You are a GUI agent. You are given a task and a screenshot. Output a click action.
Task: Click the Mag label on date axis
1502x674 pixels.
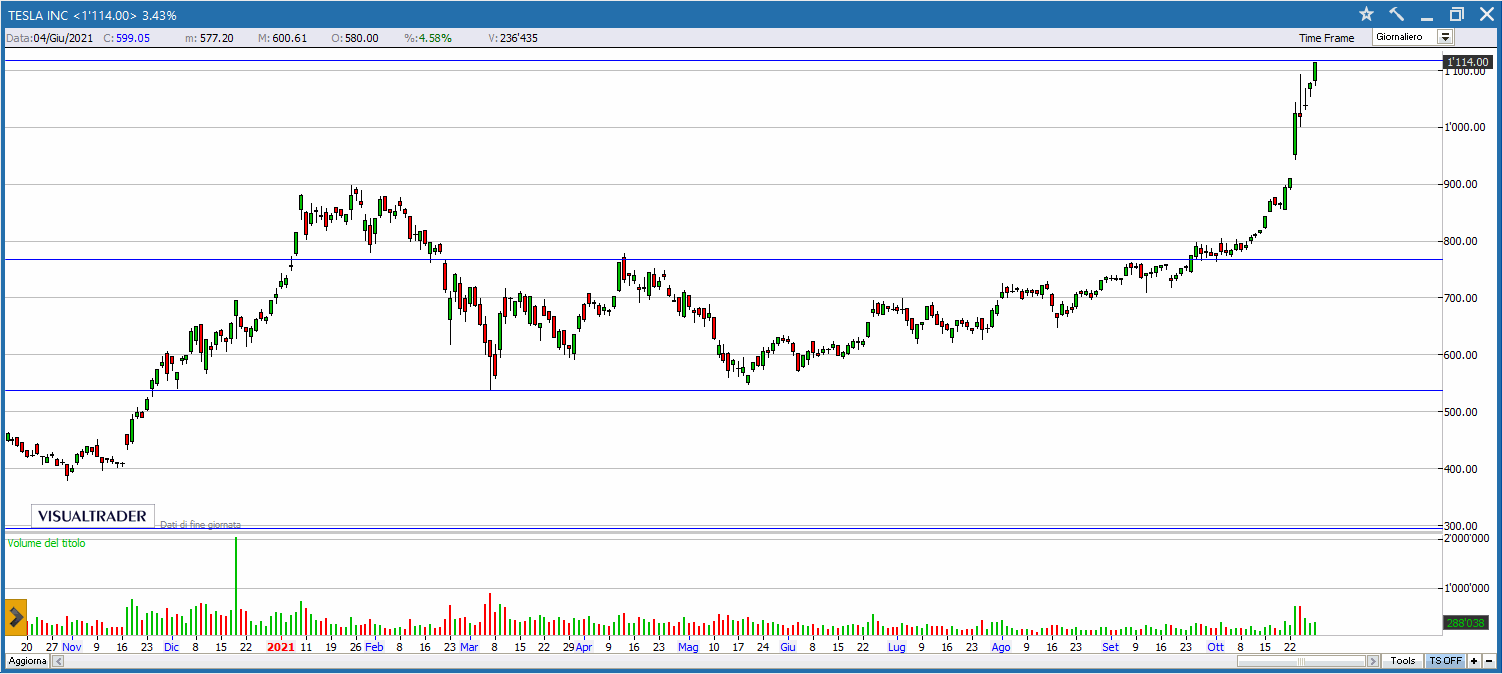click(x=688, y=647)
